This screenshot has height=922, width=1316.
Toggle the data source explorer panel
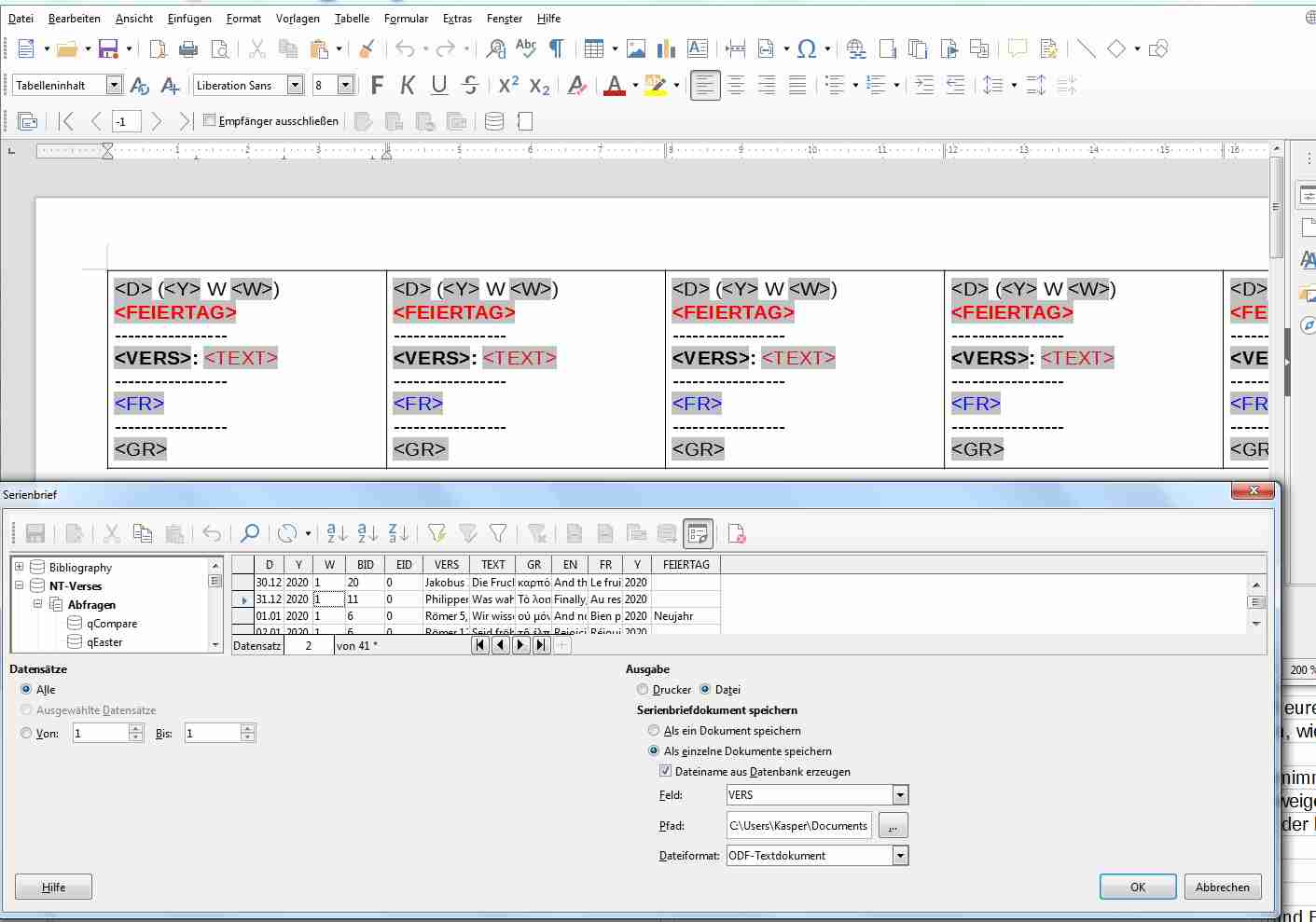pos(698,532)
